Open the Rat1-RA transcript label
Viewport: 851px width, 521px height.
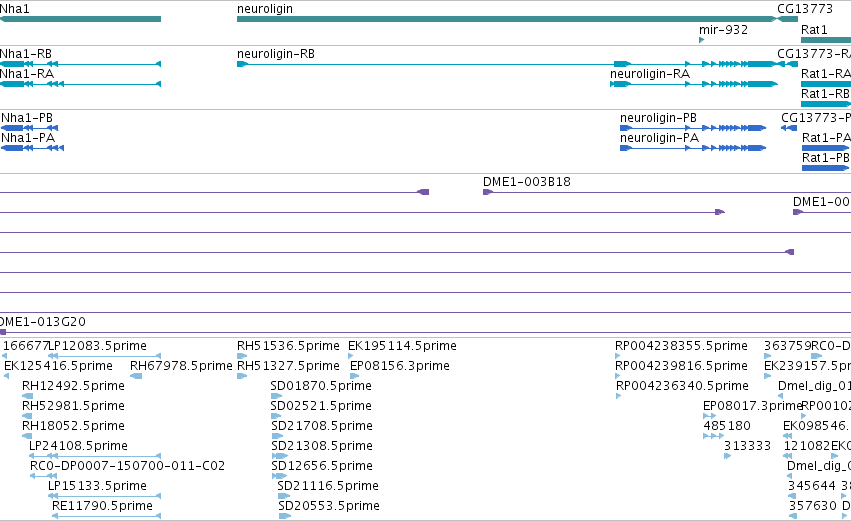point(825,74)
